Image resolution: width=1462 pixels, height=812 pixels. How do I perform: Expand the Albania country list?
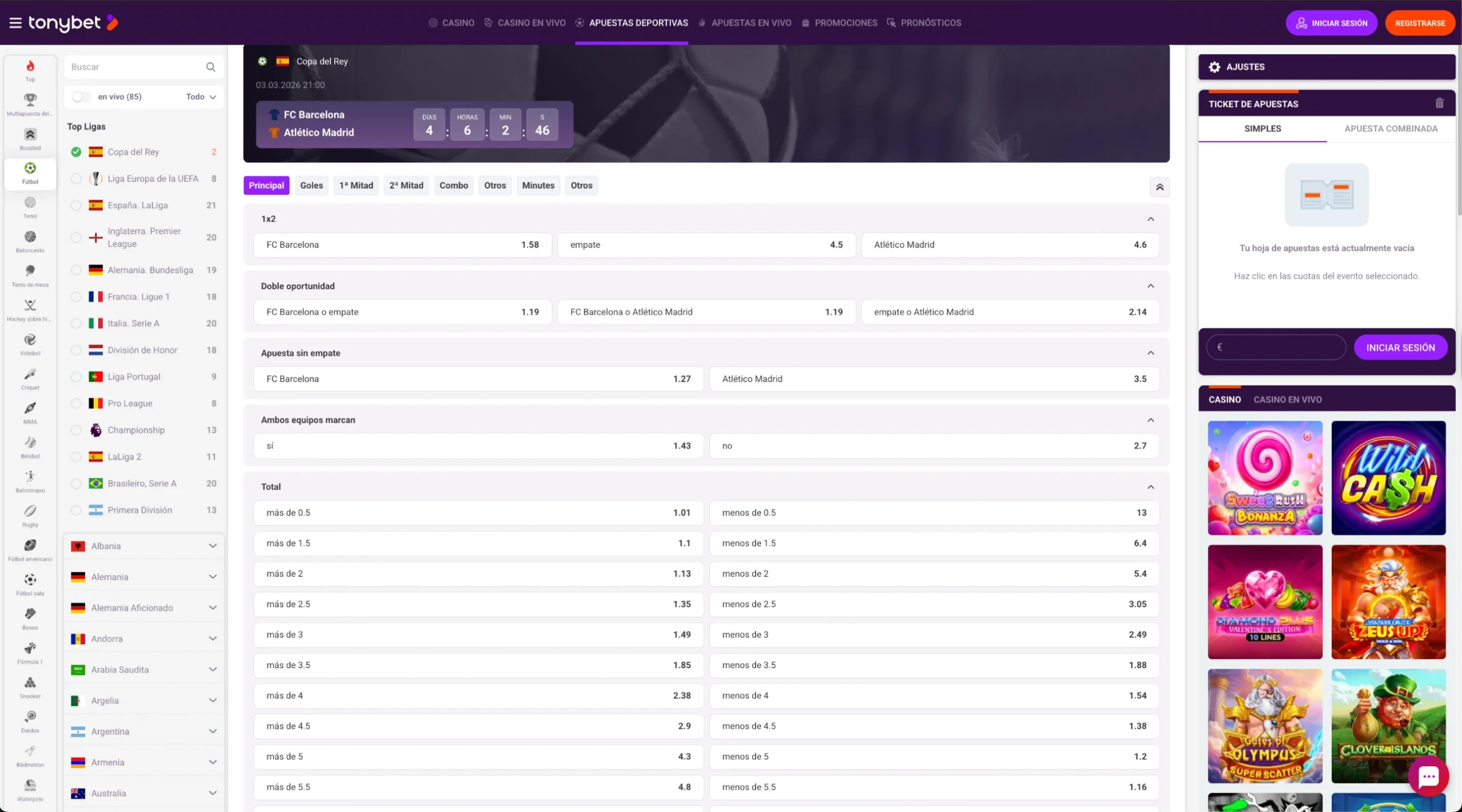tap(212, 546)
